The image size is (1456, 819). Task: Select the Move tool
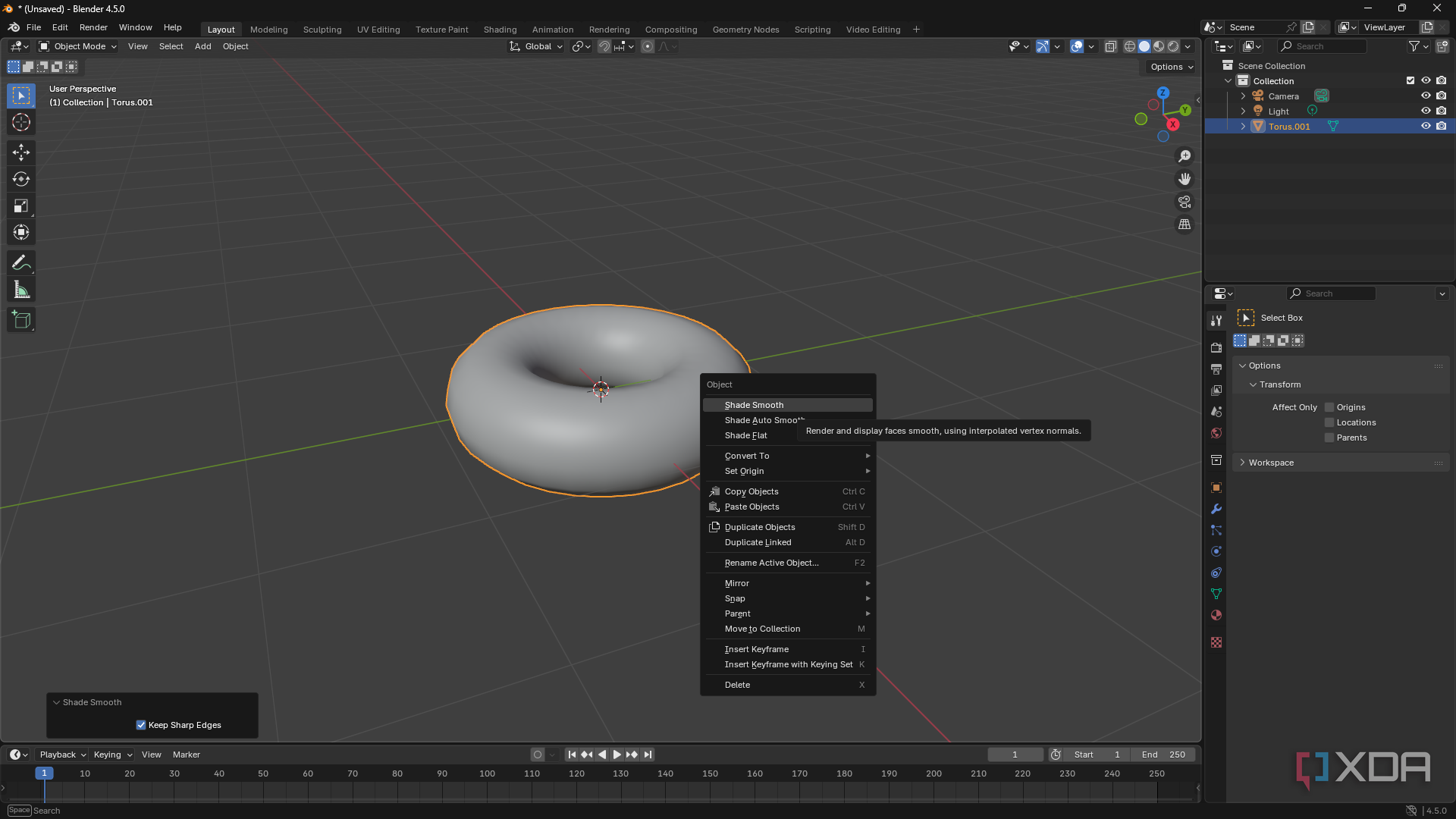tap(21, 152)
